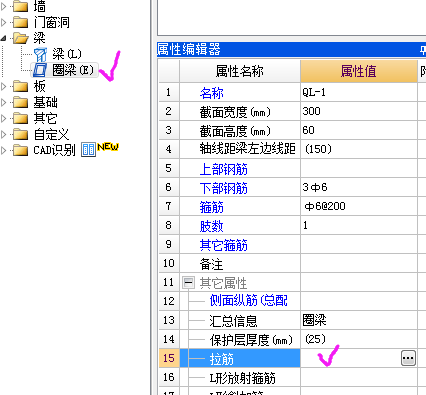Viewport: 426px width, 395px height.
Task: Click the 下部钢筋 property link
Action: tap(224, 188)
